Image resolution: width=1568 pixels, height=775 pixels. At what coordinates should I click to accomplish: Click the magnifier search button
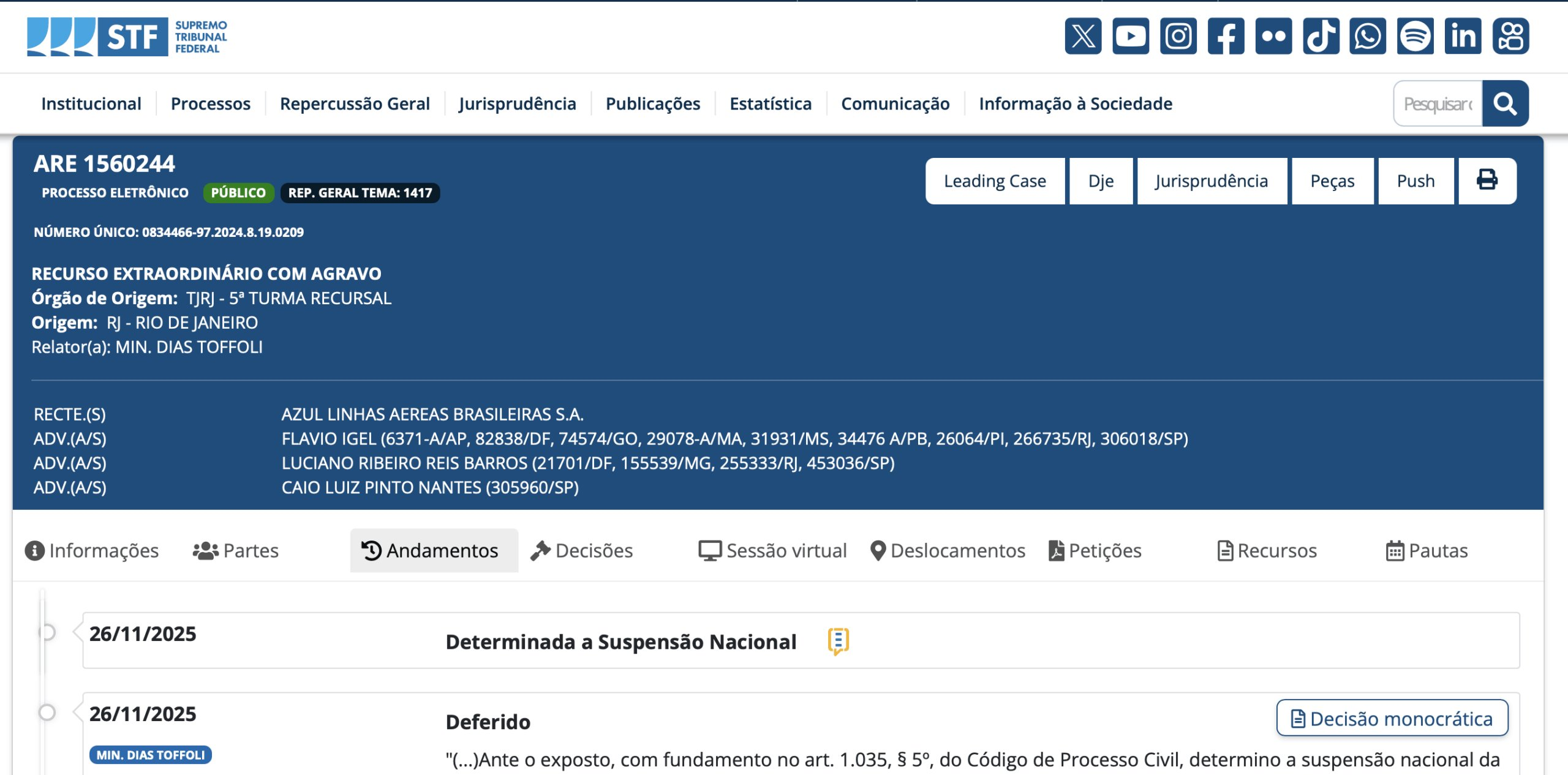point(1505,103)
